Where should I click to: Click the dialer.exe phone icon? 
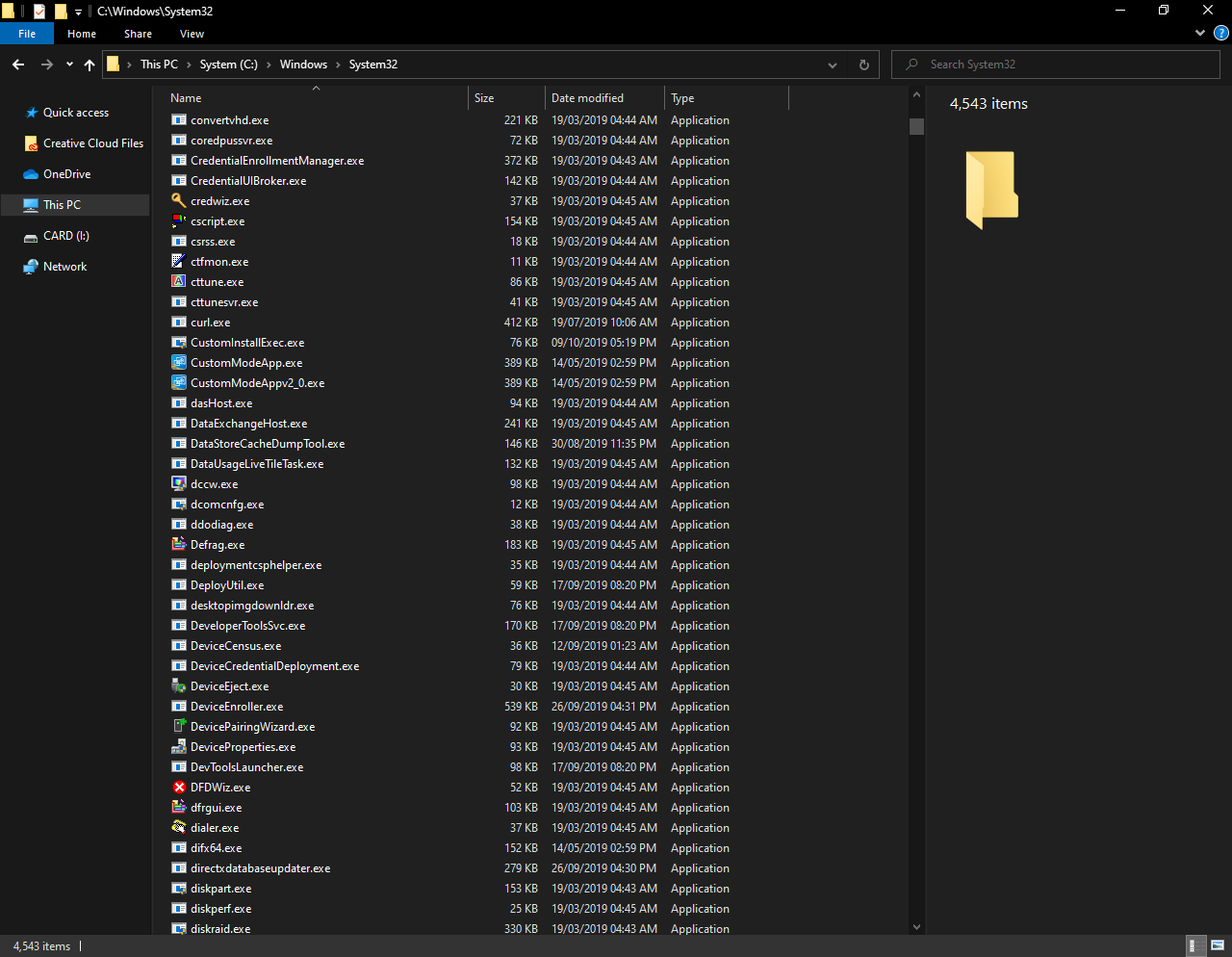[x=178, y=828]
